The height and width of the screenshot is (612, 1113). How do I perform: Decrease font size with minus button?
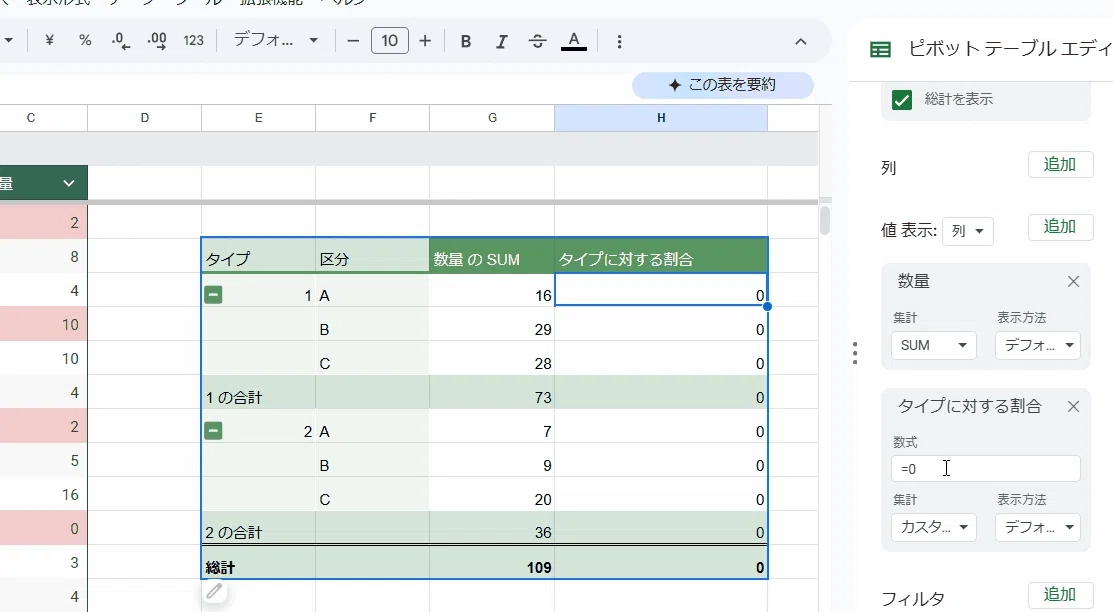point(353,41)
